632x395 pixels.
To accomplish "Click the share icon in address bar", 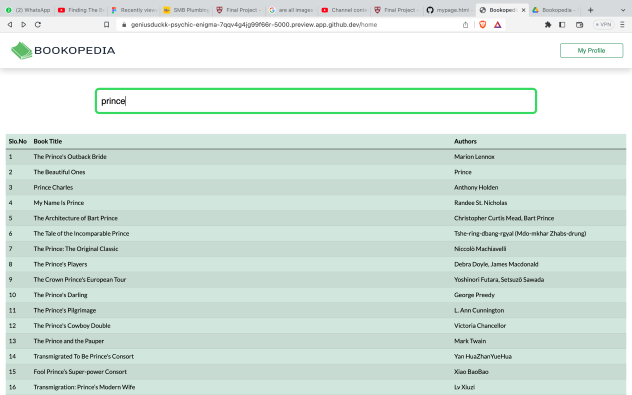I will pos(466,25).
